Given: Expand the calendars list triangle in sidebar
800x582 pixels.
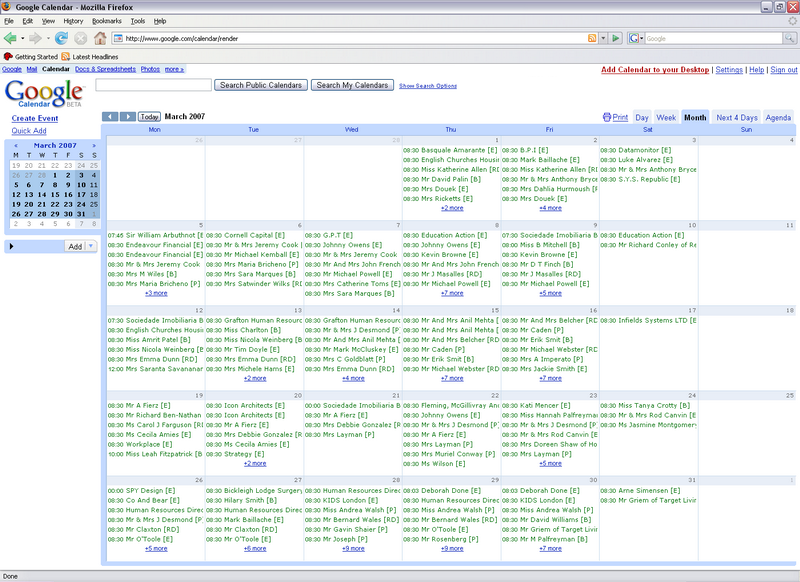Looking at the screenshot, I should click(11, 246).
